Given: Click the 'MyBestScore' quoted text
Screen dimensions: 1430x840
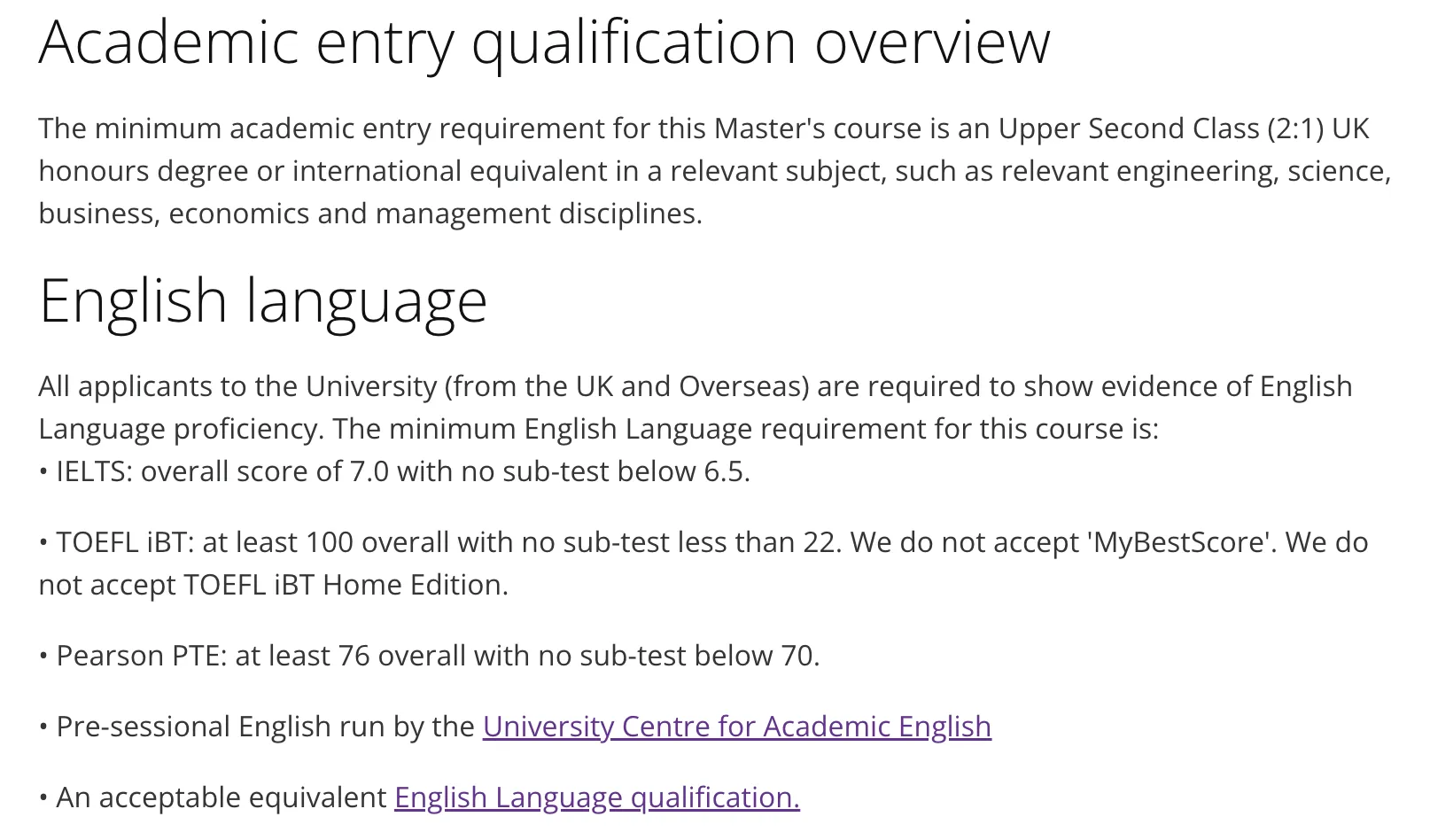Looking at the screenshot, I should coord(1178,542).
